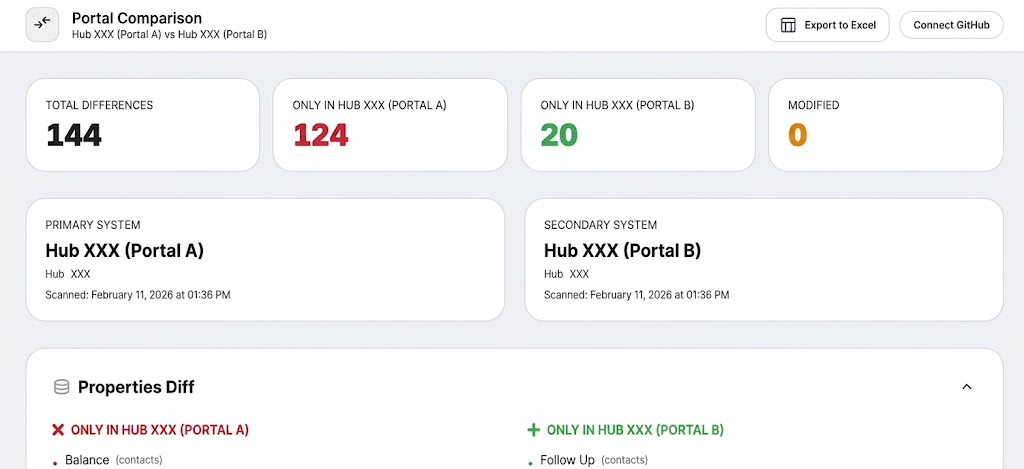Screen dimensions: 1024x469
Task: Select the Only in Portal A 124 card
Action: point(390,125)
